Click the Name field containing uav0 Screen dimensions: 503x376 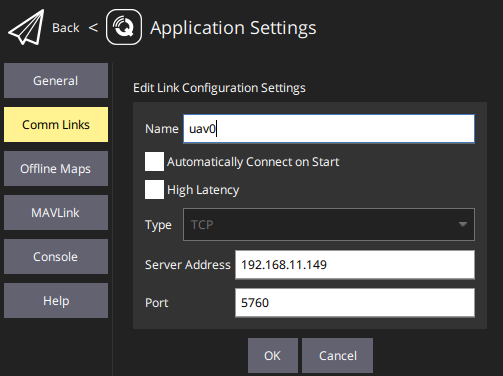tap(329, 129)
